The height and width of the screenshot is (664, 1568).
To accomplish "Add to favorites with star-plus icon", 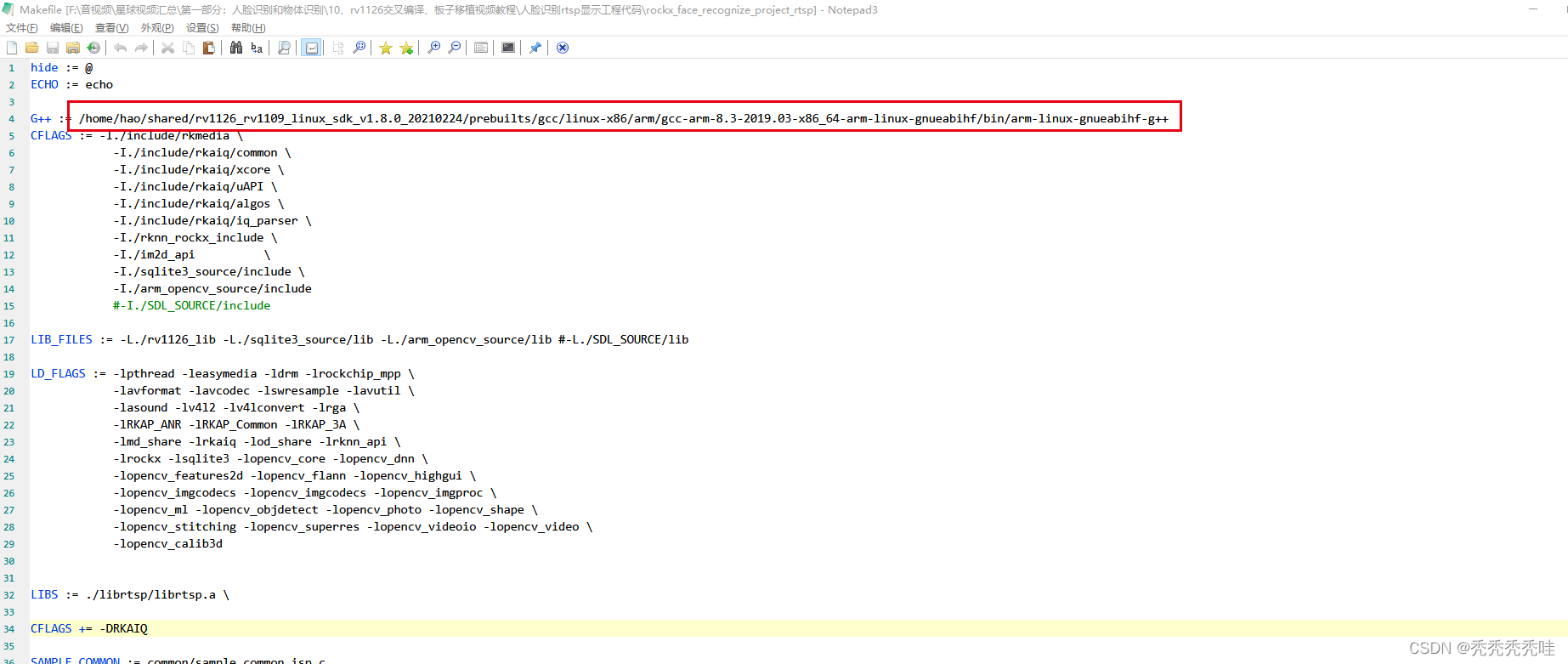I will (x=406, y=48).
